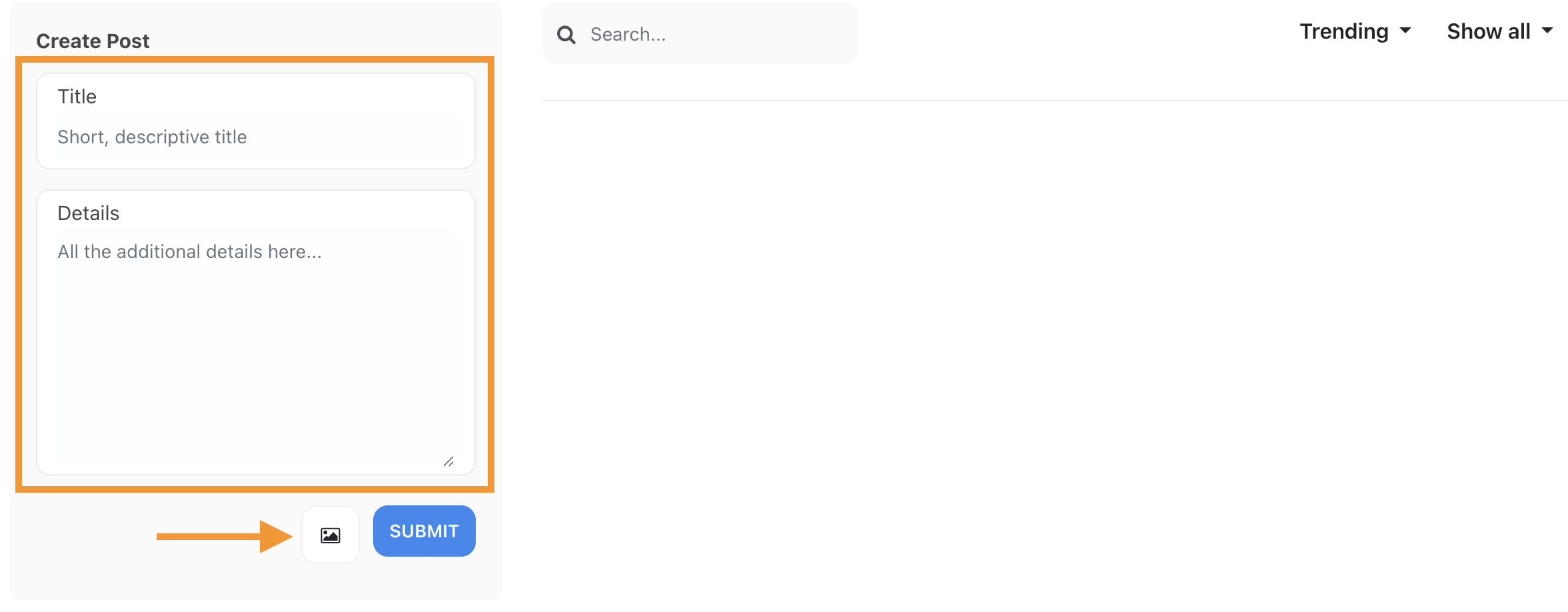Click the image upload icon button

[x=331, y=535]
